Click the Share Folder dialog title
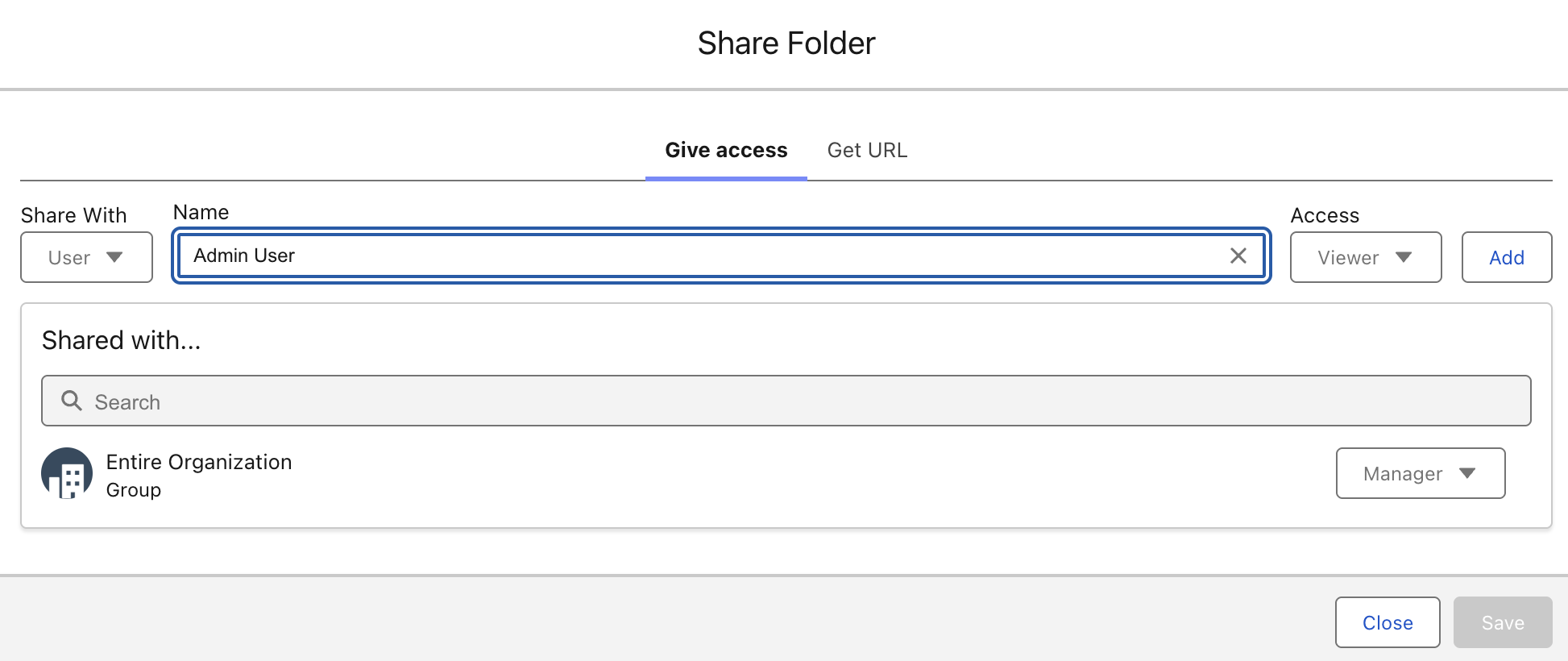The width and height of the screenshot is (1568, 661). [x=786, y=44]
